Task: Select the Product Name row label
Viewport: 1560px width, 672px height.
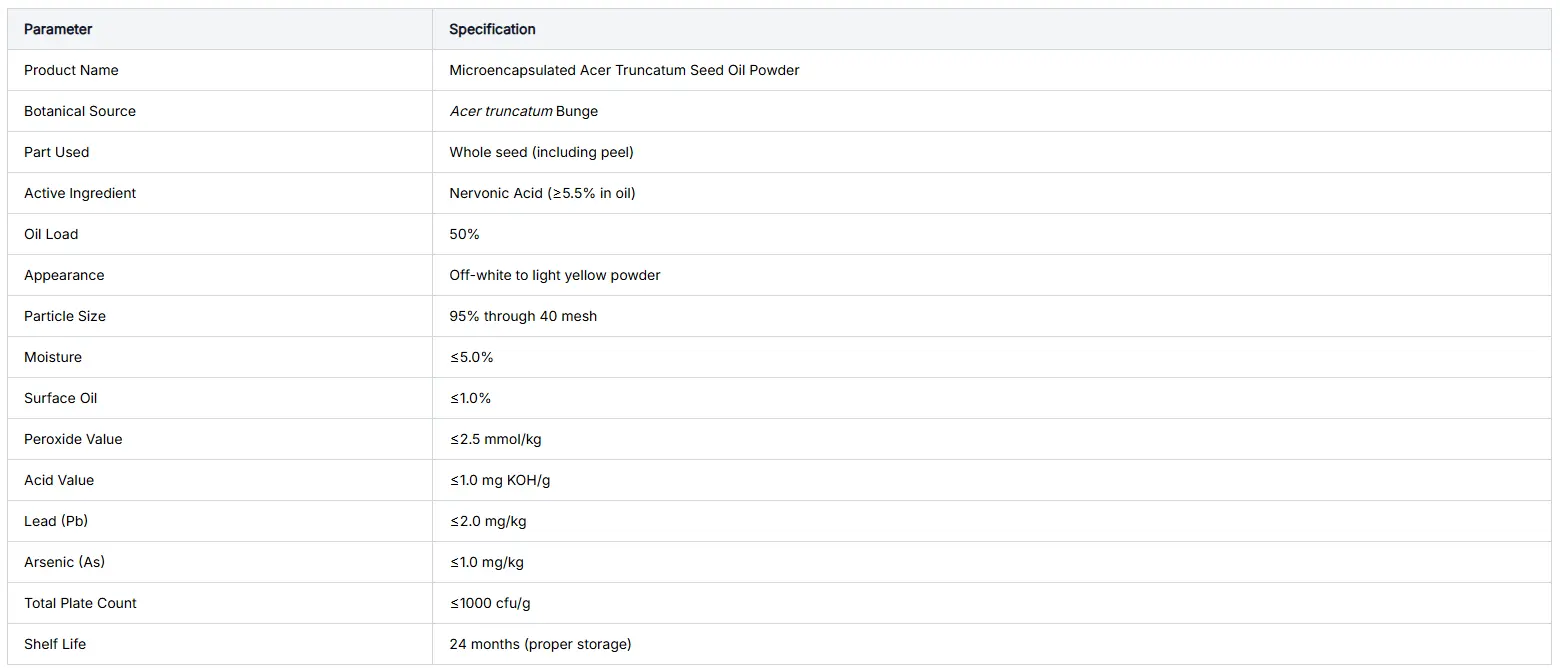Action: coord(71,70)
